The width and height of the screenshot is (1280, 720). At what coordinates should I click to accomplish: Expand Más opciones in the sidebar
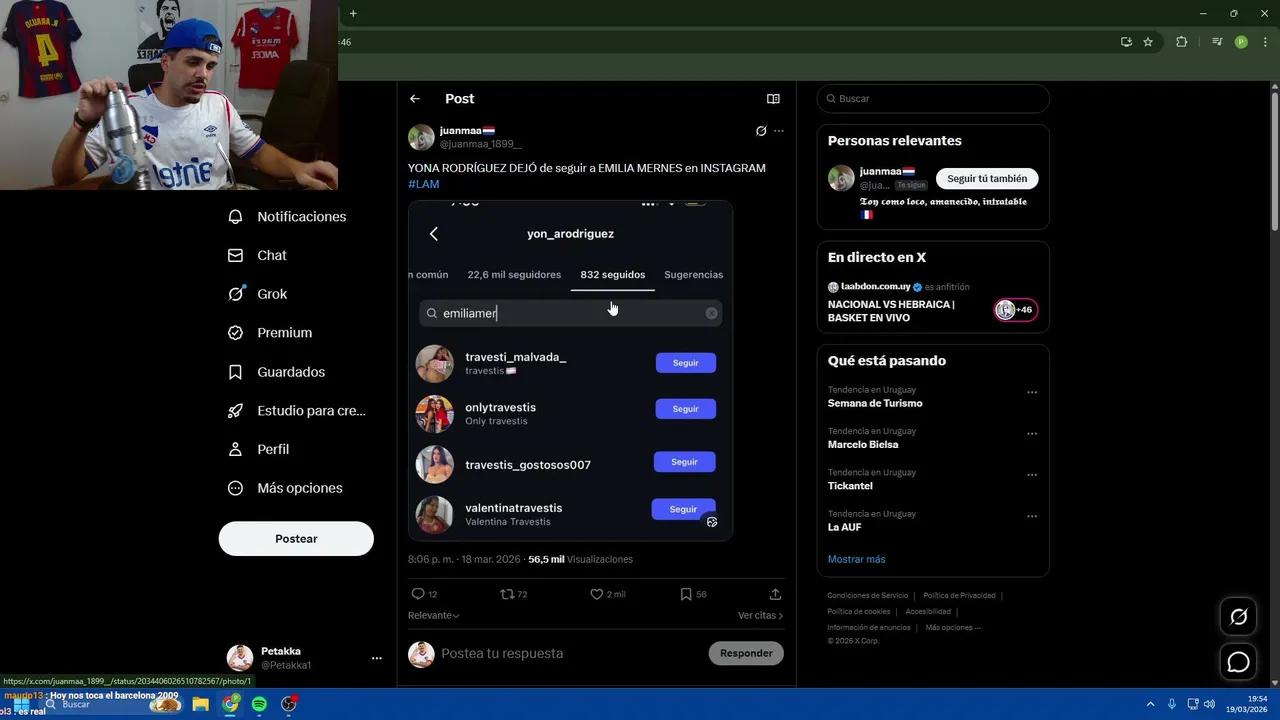tap(285, 488)
